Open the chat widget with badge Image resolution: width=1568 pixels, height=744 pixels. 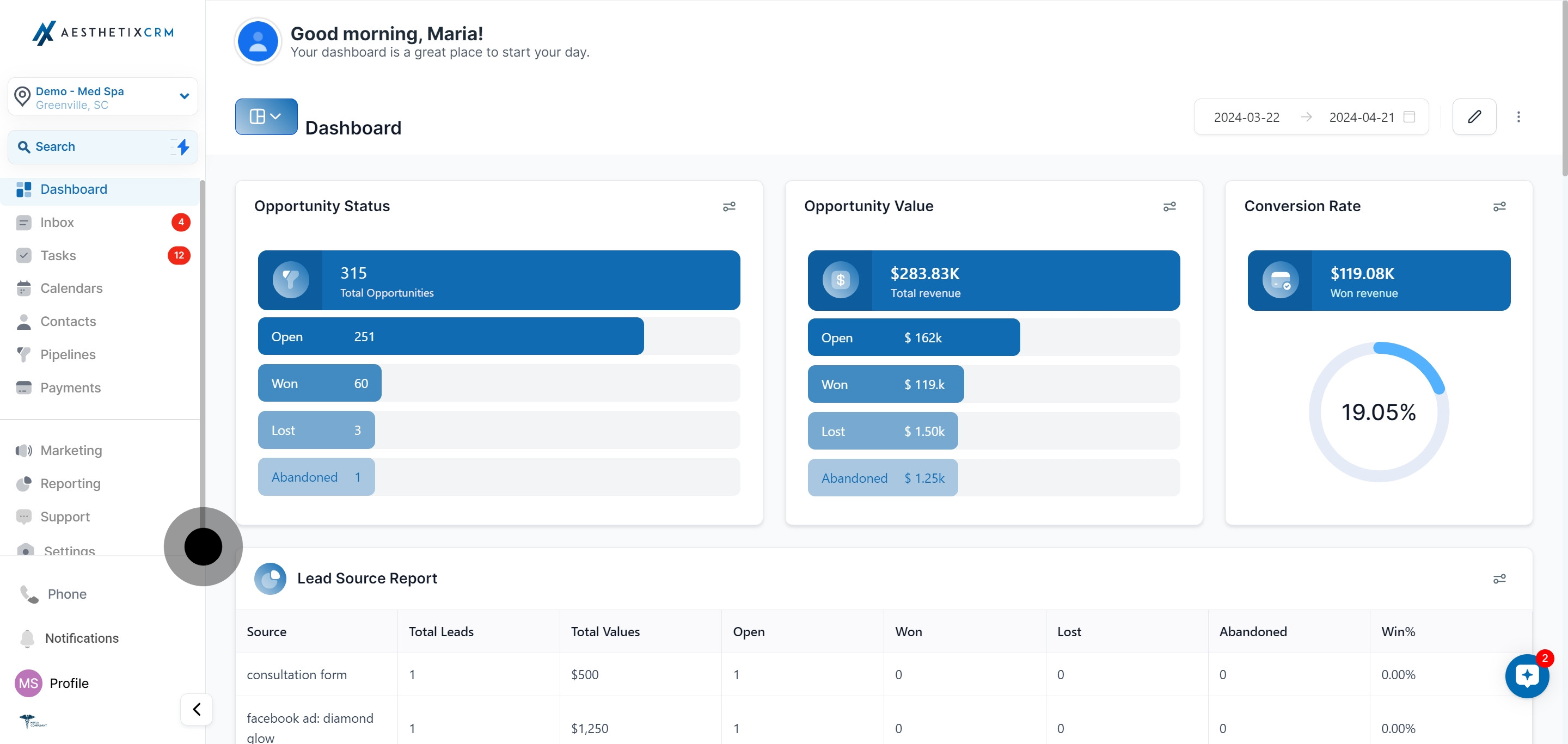[1526, 675]
